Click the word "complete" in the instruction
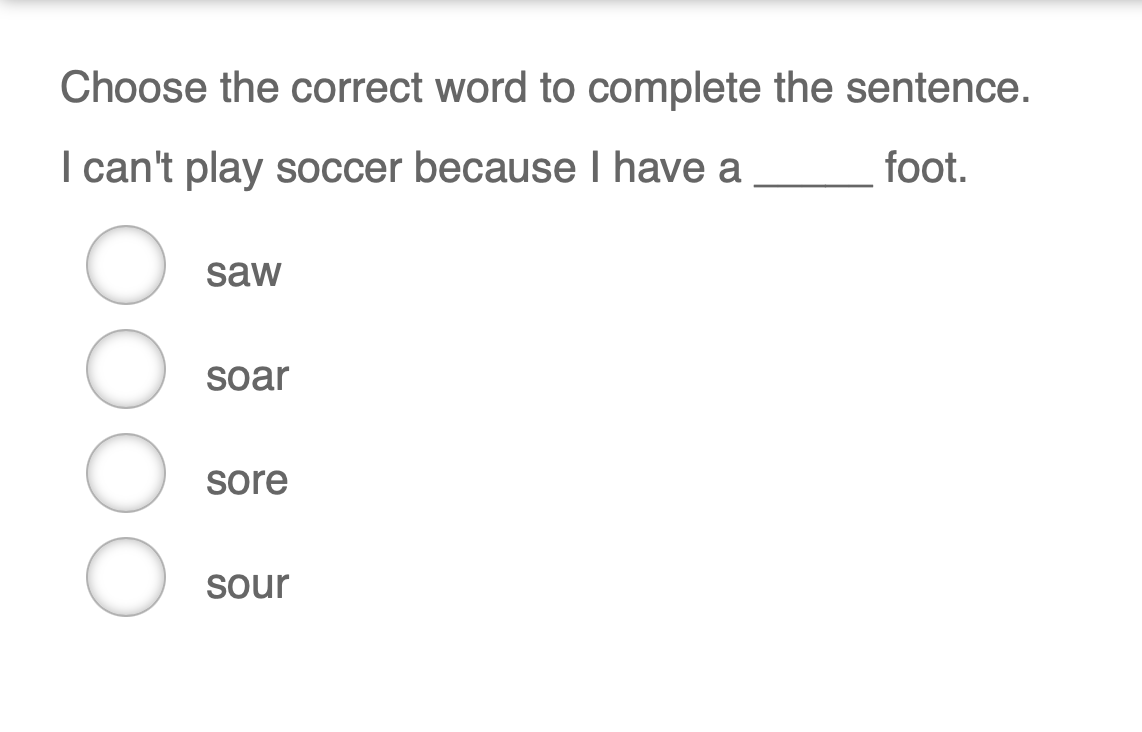This screenshot has width=1142, height=732. pos(674,88)
